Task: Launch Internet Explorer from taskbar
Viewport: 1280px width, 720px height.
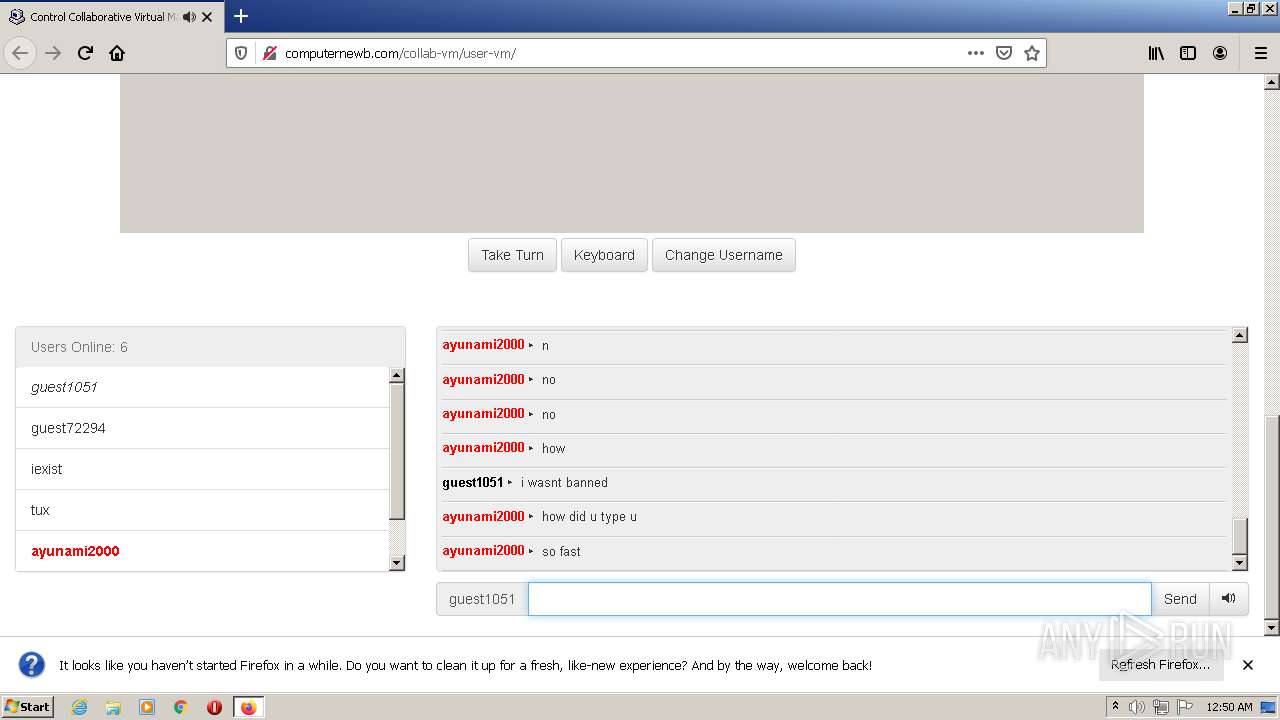Action: coord(80,707)
